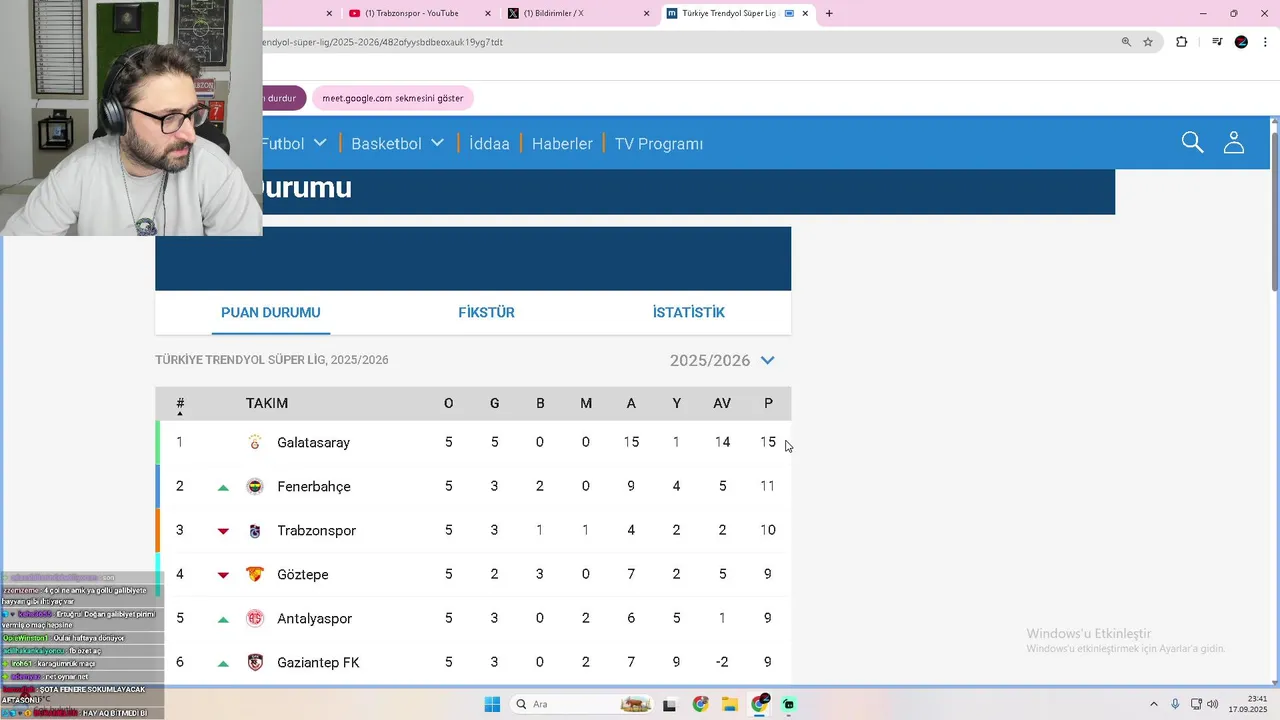1280x720 pixels.
Task: Click the red down arrow beside Trabzonspor
Action: pyautogui.click(x=223, y=531)
